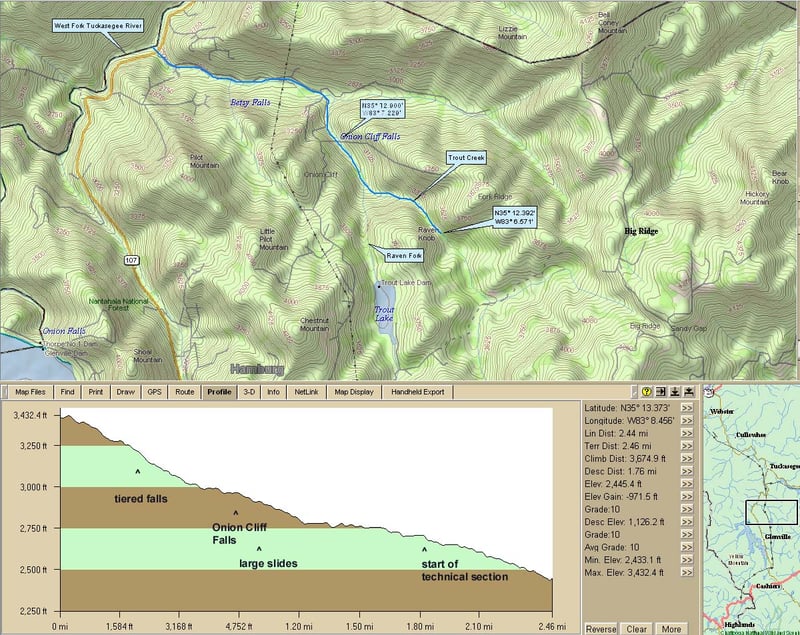Viewport: 800px width, 635px height.
Task: Click Glenville in the overview map
Action: [778, 537]
